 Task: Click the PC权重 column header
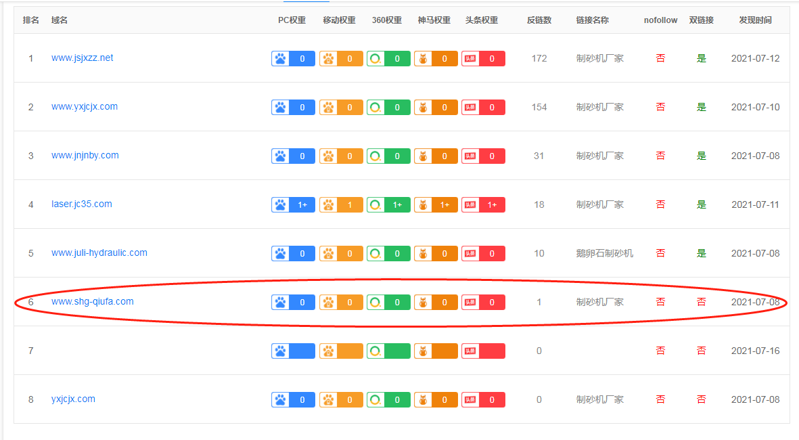click(292, 20)
